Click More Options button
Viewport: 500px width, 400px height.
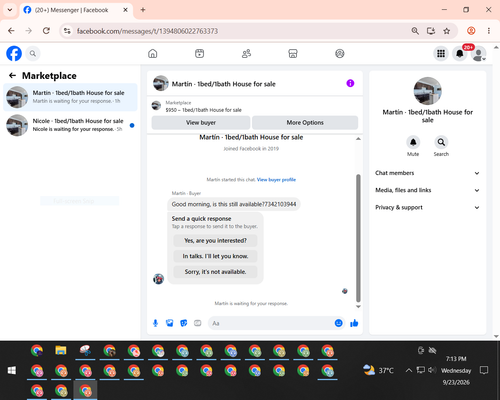[x=305, y=123]
